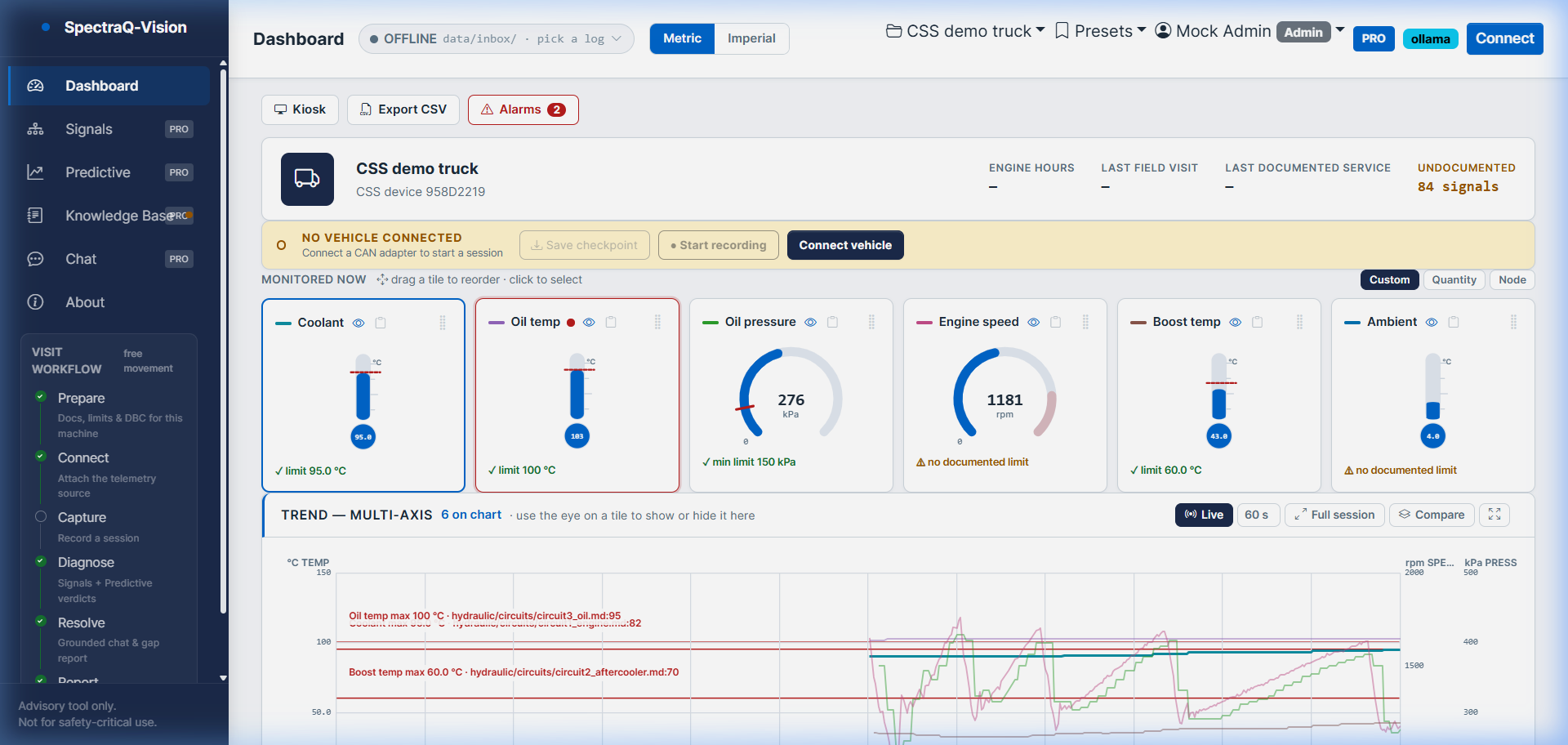Enable Live trend mode

tap(1204, 515)
